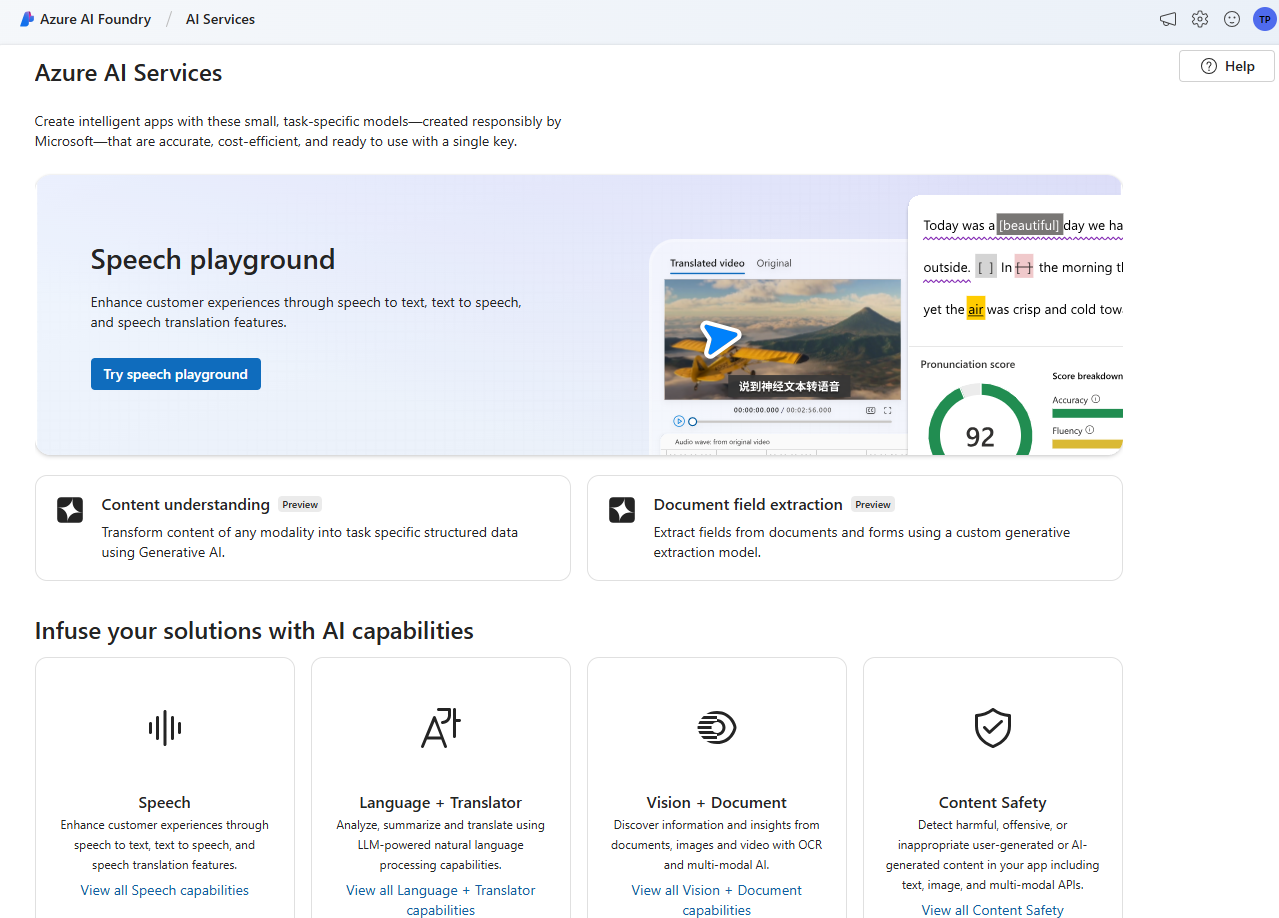Open the announcements megaphone icon

click(x=1168, y=19)
